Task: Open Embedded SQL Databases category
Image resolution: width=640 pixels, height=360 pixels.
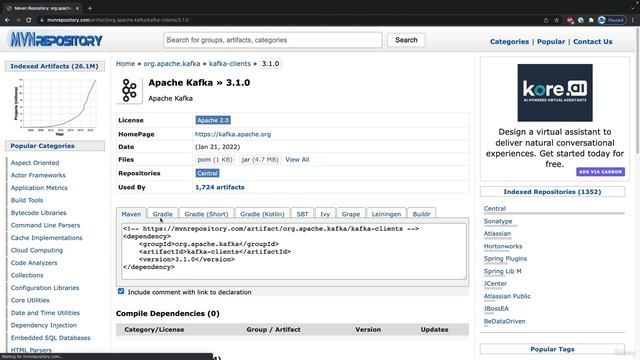Action: pyautogui.click(x=51, y=338)
